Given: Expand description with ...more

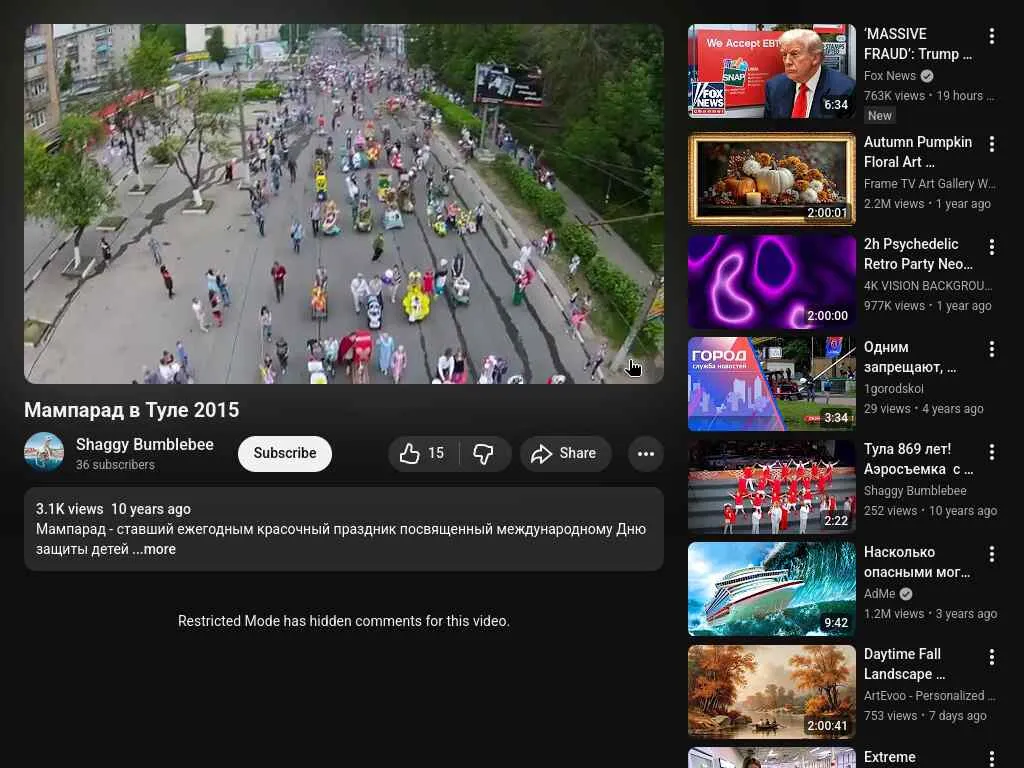Looking at the screenshot, I should (154, 549).
